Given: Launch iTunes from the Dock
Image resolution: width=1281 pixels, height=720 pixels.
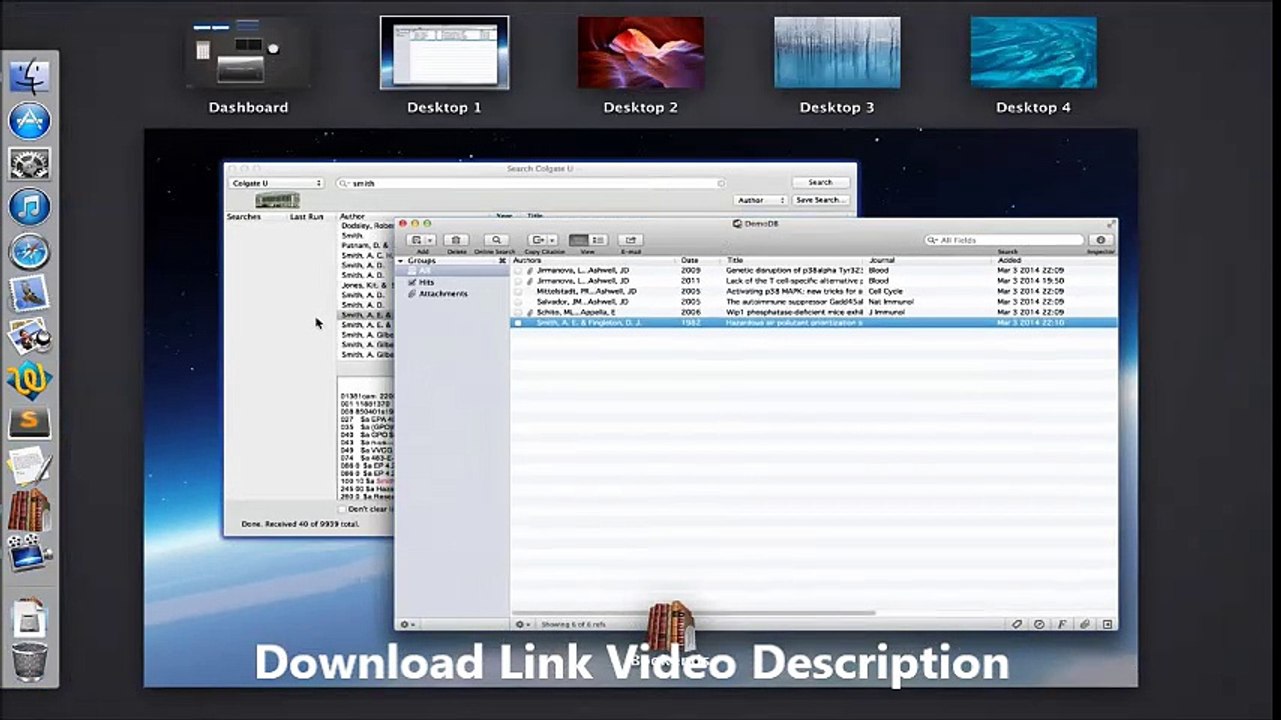Looking at the screenshot, I should tap(29, 207).
